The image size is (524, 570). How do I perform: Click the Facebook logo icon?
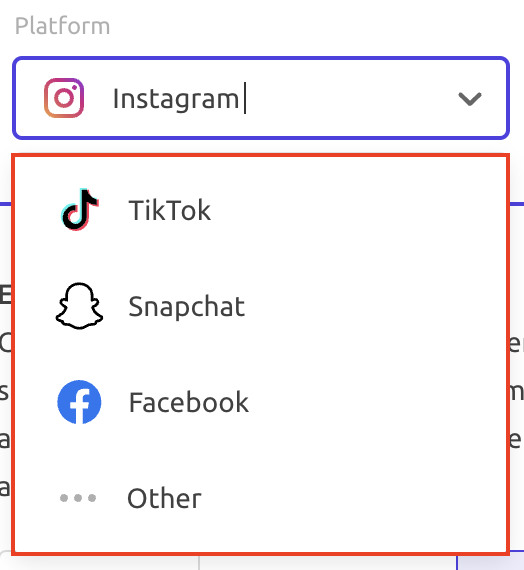(79, 402)
